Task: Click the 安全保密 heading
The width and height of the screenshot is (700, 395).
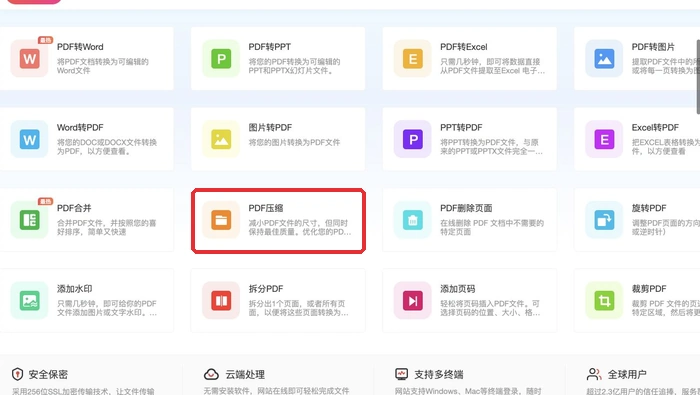Action: (48, 374)
